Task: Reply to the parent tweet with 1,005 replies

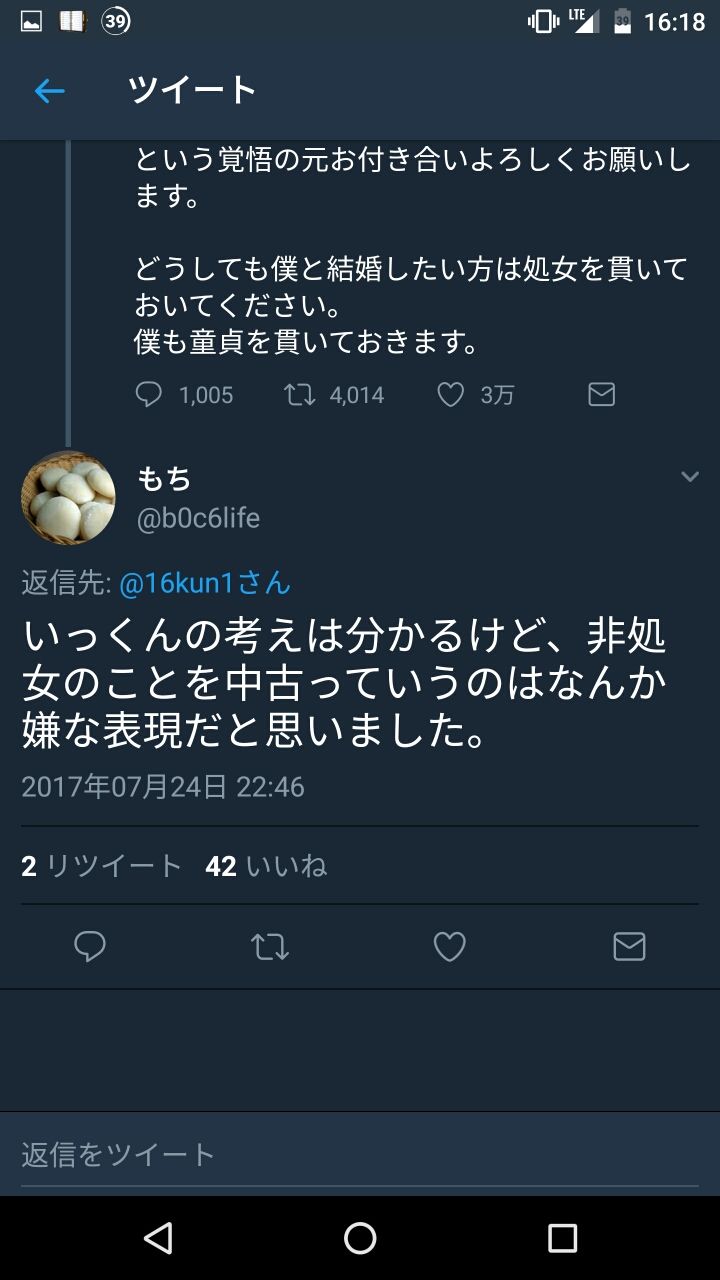Action: [149, 395]
